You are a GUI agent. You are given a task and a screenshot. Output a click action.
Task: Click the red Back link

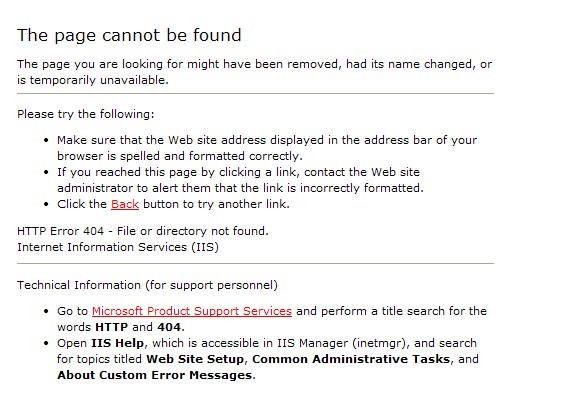click(125, 204)
